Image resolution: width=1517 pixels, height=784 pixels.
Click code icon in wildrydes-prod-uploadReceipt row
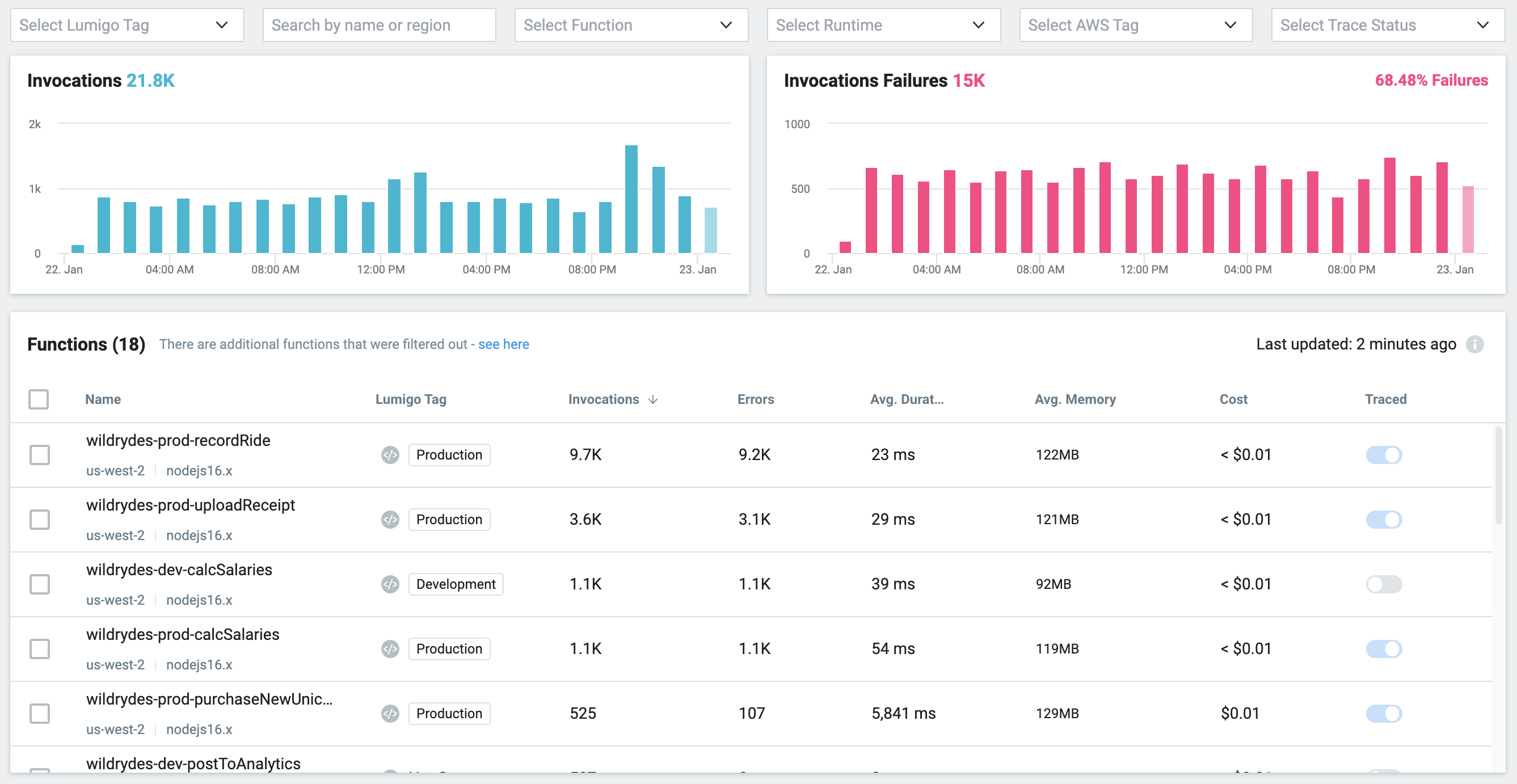[390, 520]
